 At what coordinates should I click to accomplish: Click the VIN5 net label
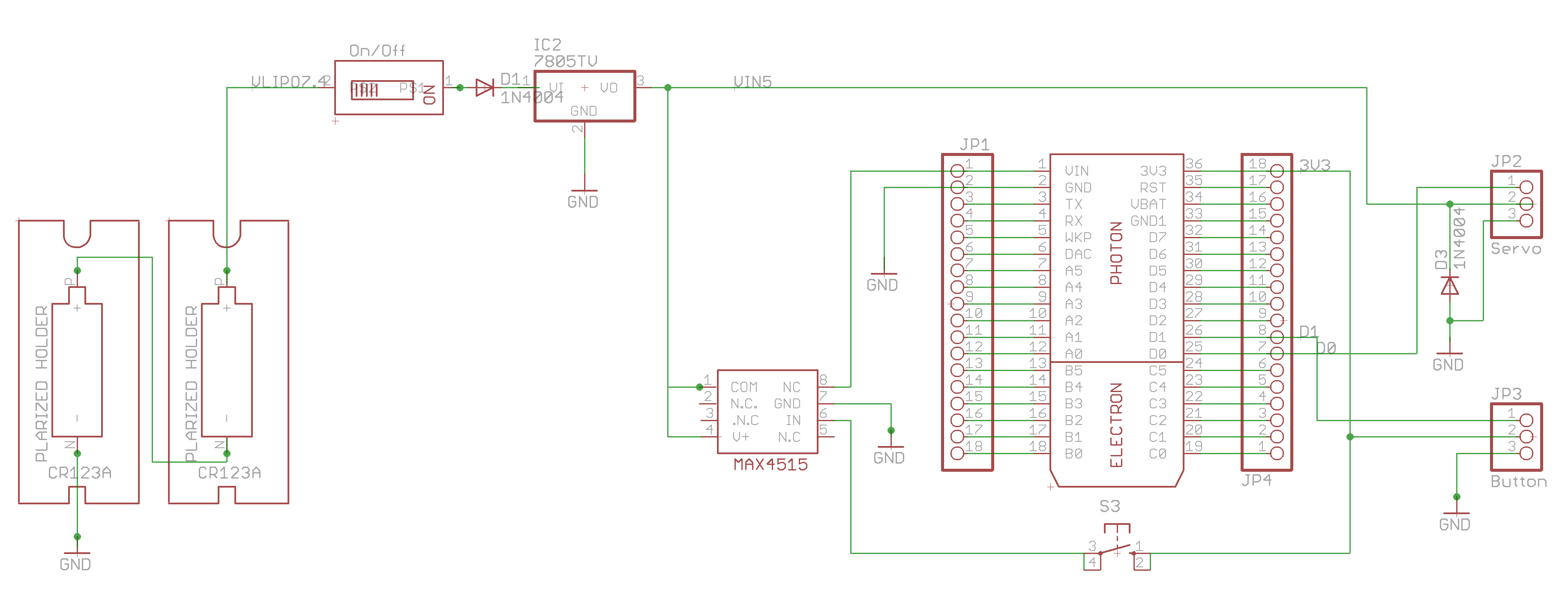(x=753, y=81)
